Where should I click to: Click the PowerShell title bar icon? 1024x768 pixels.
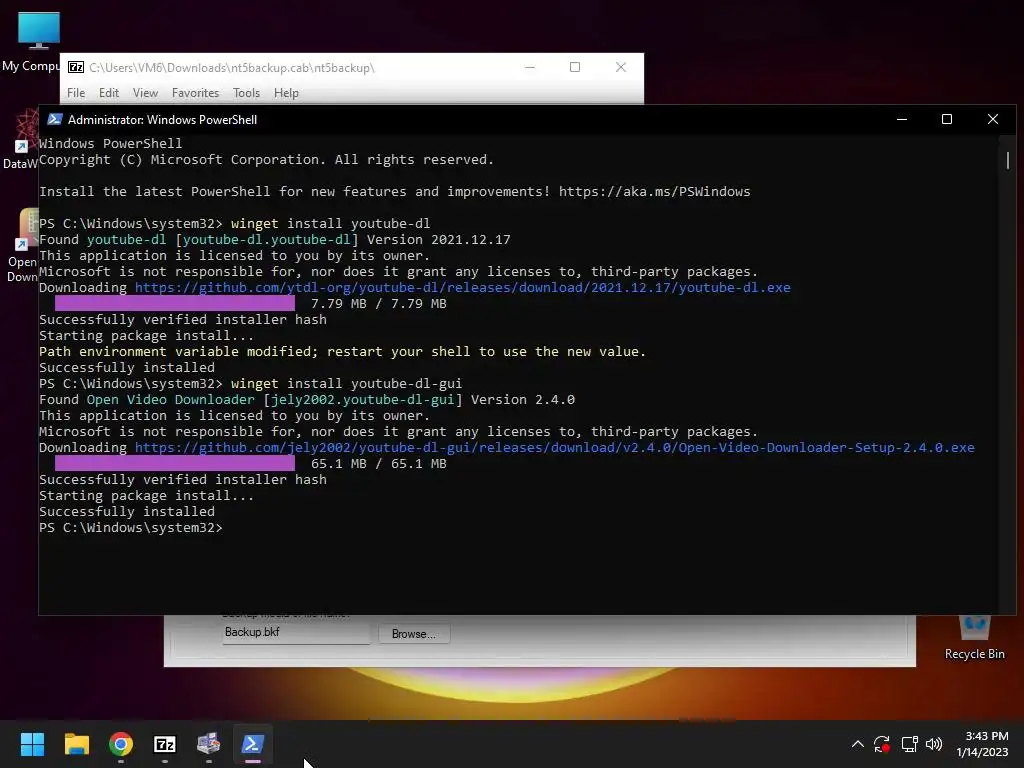point(55,120)
